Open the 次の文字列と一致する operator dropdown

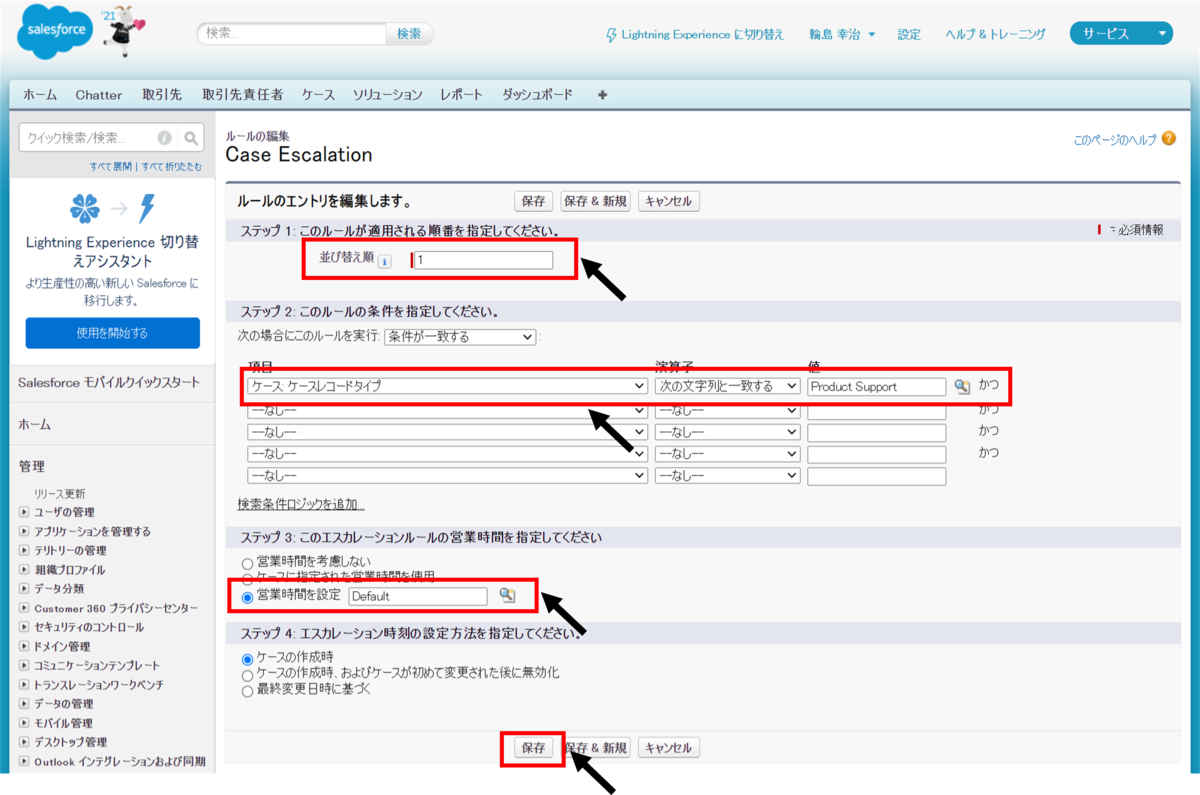pos(727,386)
